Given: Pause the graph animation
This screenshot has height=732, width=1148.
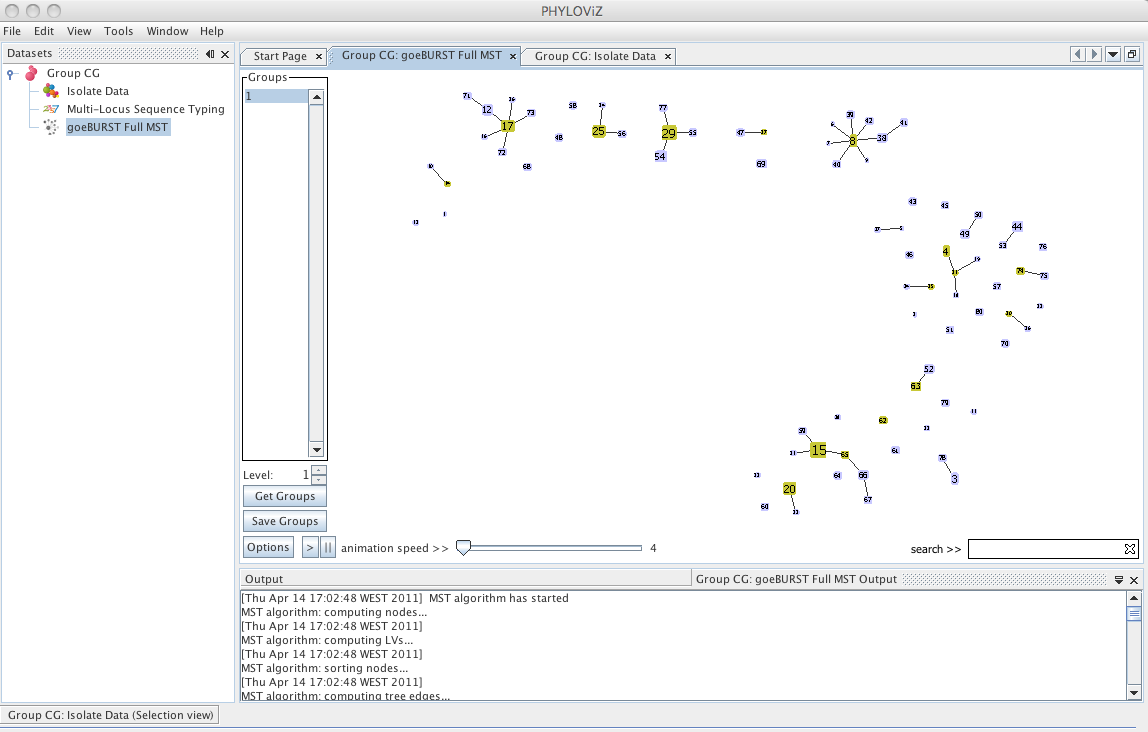Looking at the screenshot, I should [x=328, y=548].
